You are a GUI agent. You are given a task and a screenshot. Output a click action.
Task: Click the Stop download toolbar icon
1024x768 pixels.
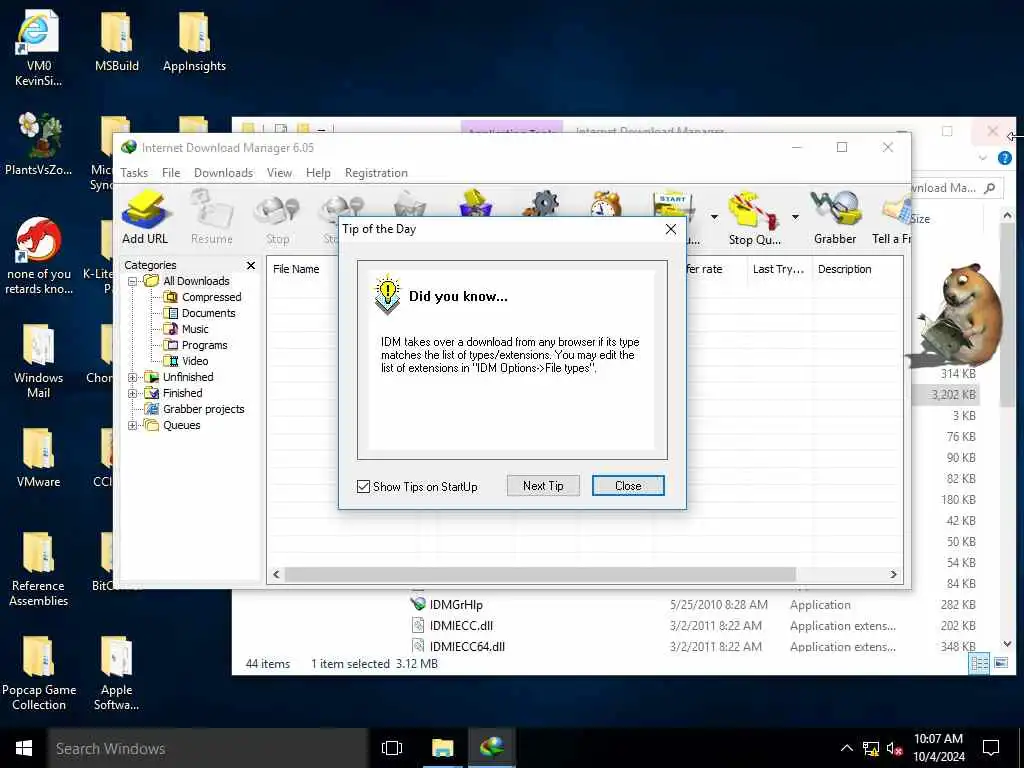[x=278, y=217]
